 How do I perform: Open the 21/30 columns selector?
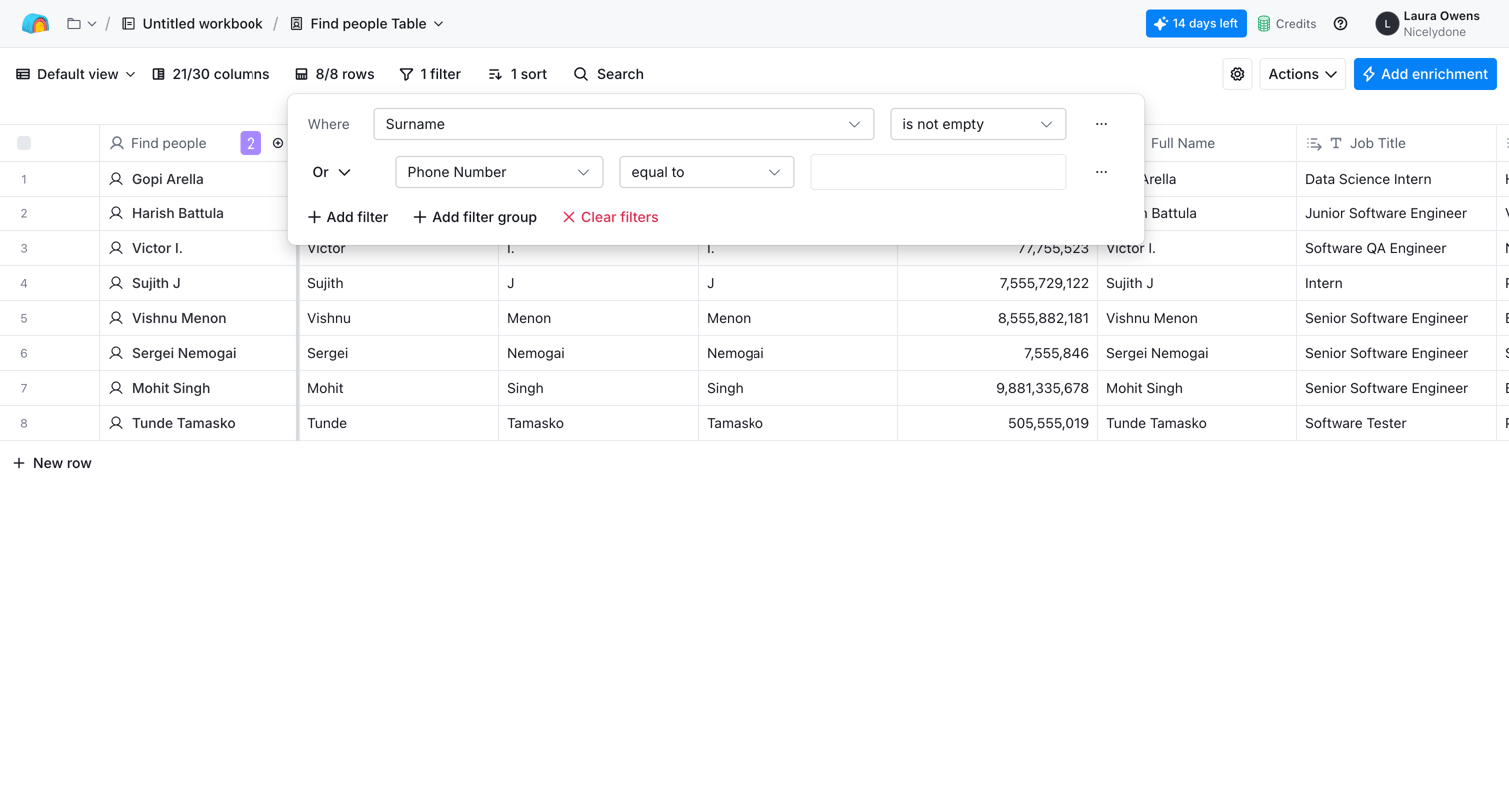211,74
